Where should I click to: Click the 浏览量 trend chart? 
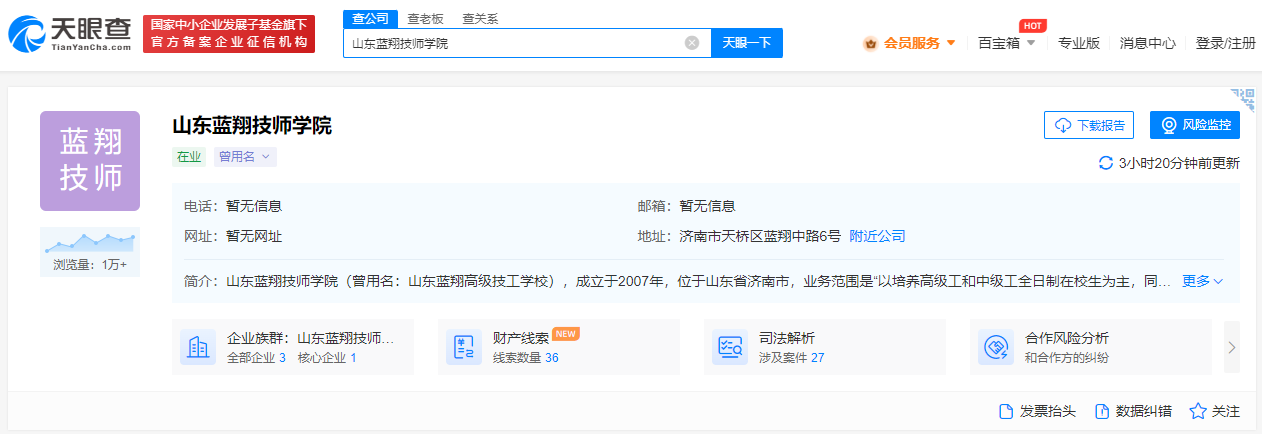pyautogui.click(x=90, y=242)
